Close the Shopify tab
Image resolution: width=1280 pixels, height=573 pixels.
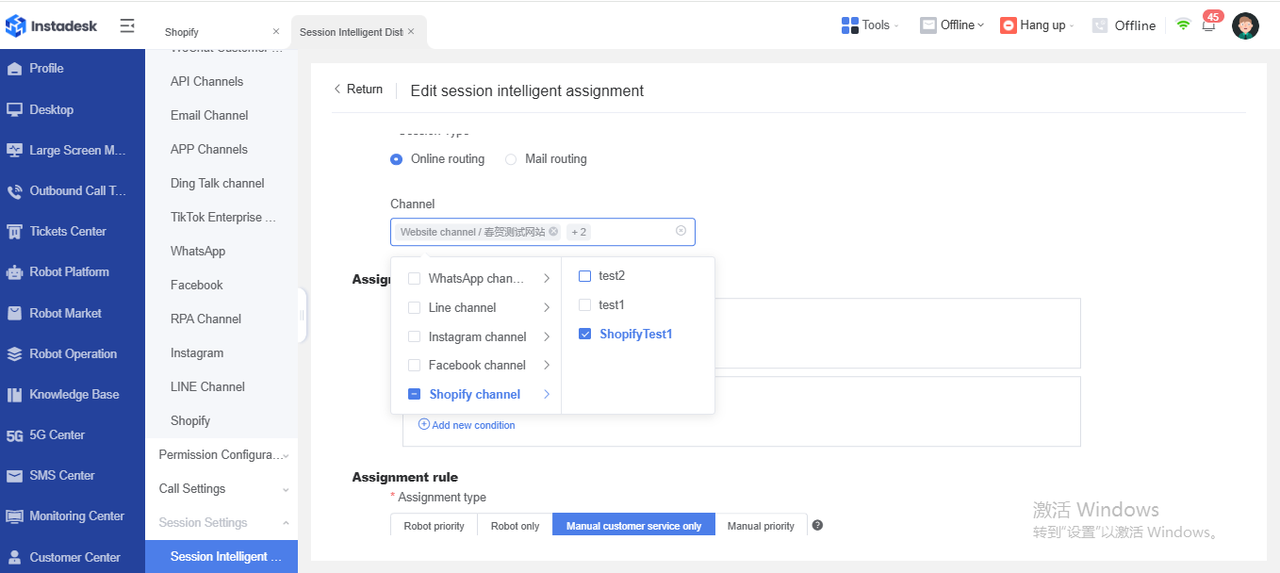pos(276,32)
